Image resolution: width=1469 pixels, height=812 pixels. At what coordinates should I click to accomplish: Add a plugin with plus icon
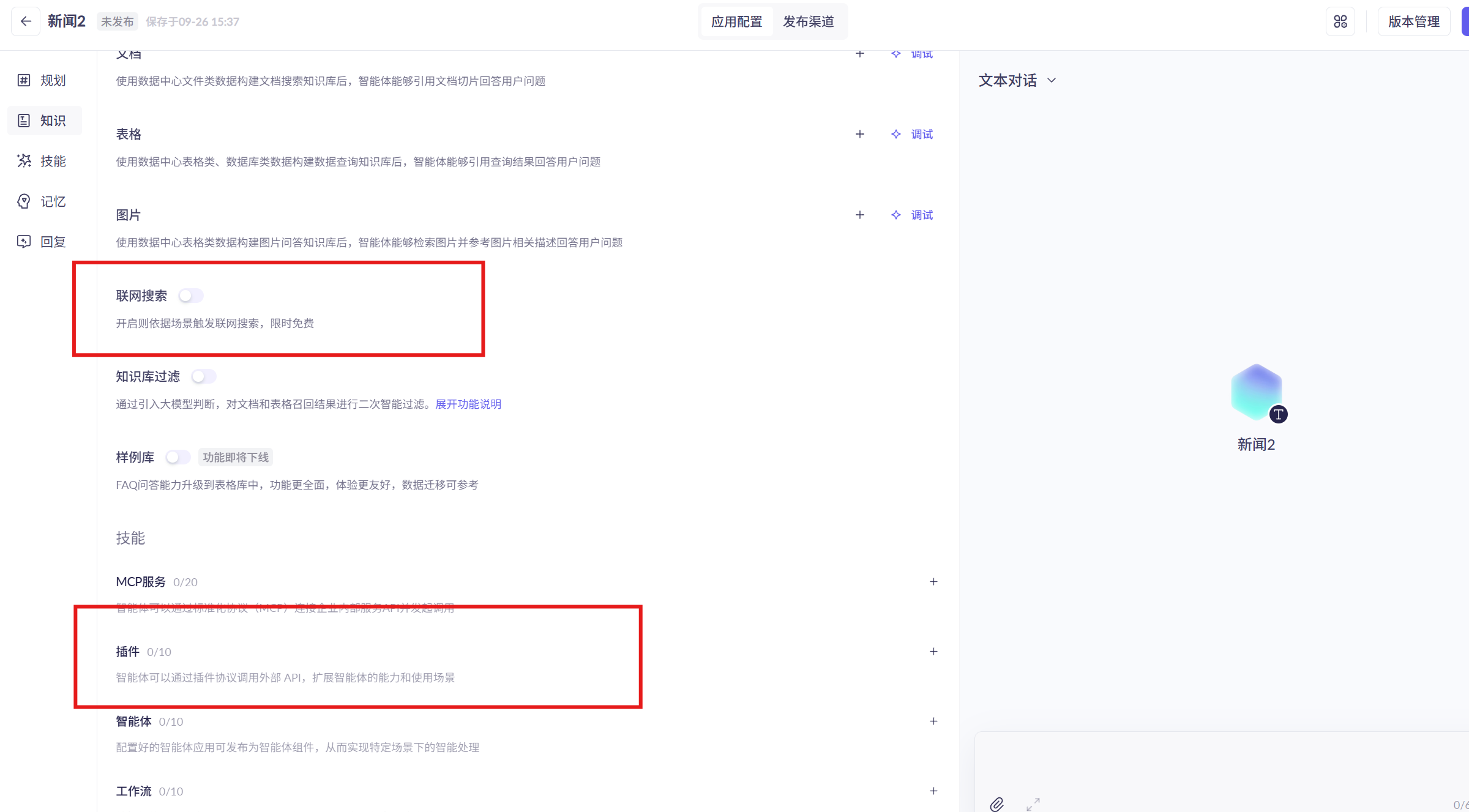pyautogui.click(x=933, y=651)
